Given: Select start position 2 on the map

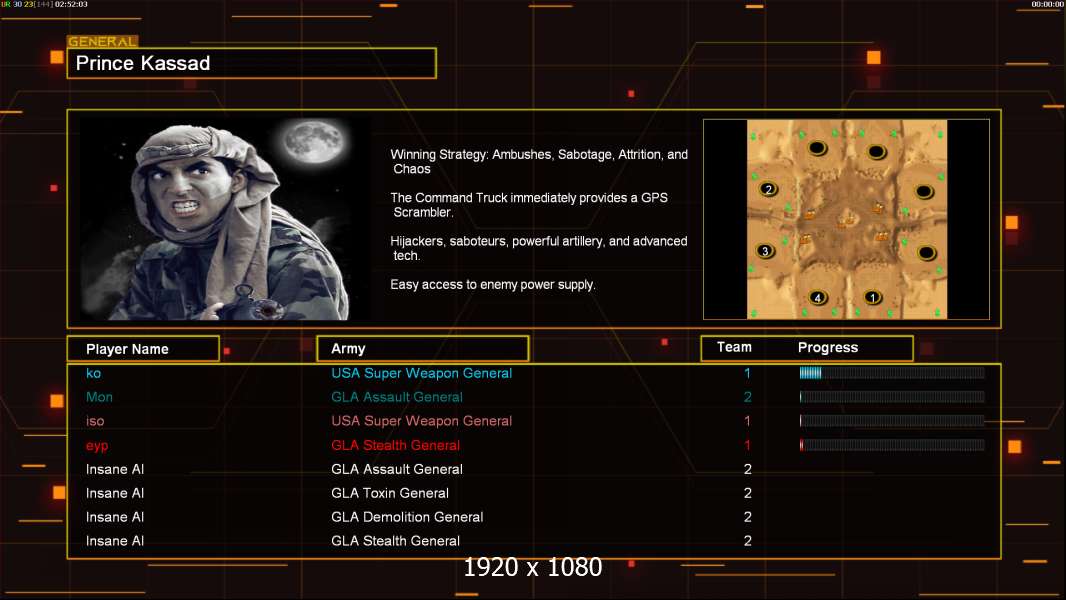Looking at the screenshot, I should pyautogui.click(x=768, y=189).
